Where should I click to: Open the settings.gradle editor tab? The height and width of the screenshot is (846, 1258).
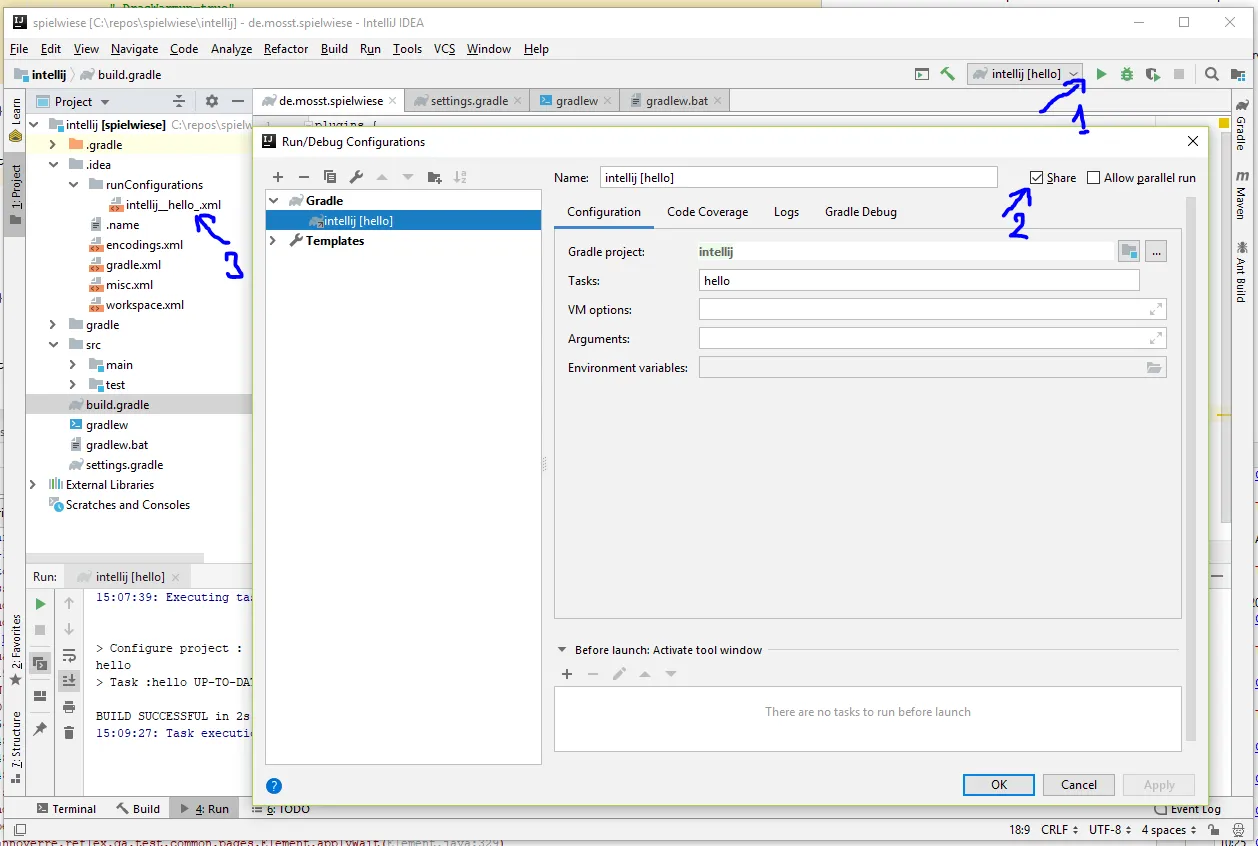(x=469, y=101)
